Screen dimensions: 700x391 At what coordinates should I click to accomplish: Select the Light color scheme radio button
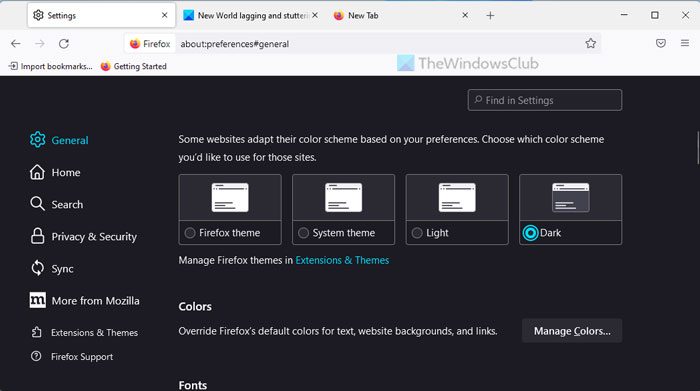(417, 233)
